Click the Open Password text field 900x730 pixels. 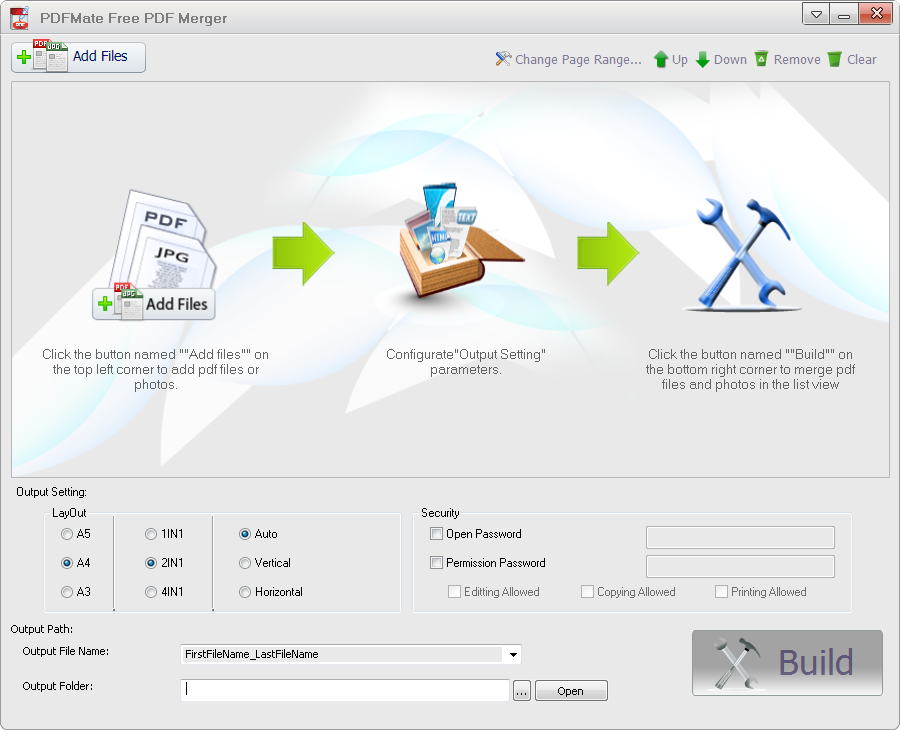point(740,537)
